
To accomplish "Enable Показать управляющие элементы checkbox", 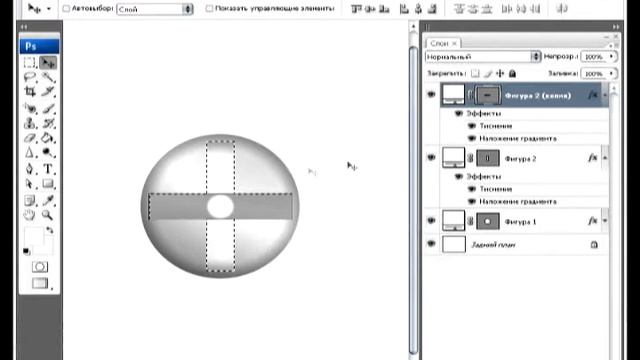I will click(x=209, y=8).
